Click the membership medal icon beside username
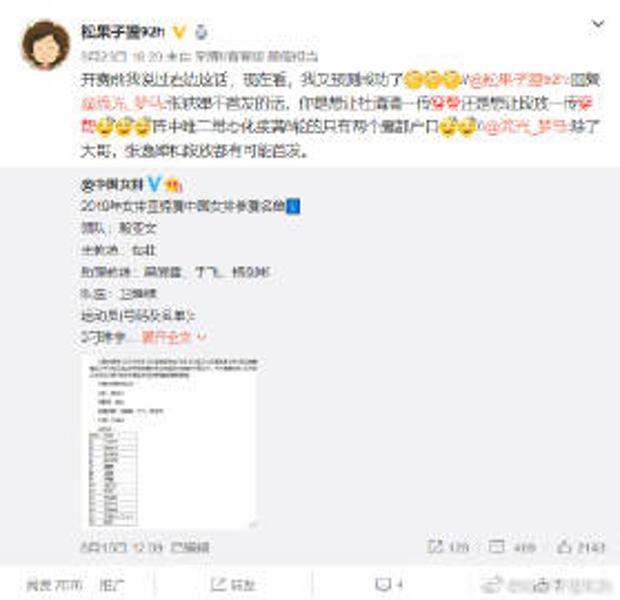This screenshot has width=620, height=600. [201, 32]
